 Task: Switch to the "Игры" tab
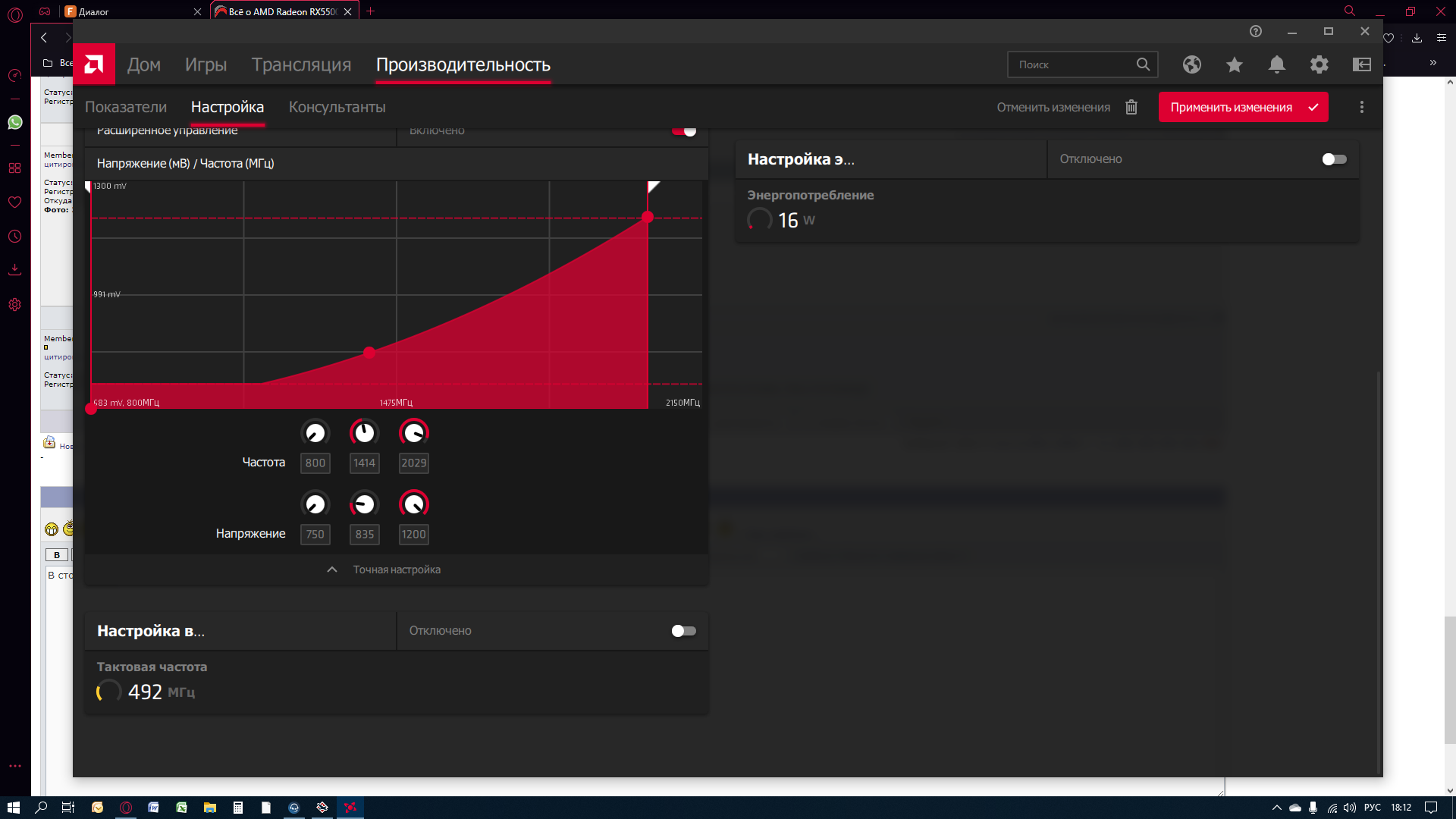(206, 64)
